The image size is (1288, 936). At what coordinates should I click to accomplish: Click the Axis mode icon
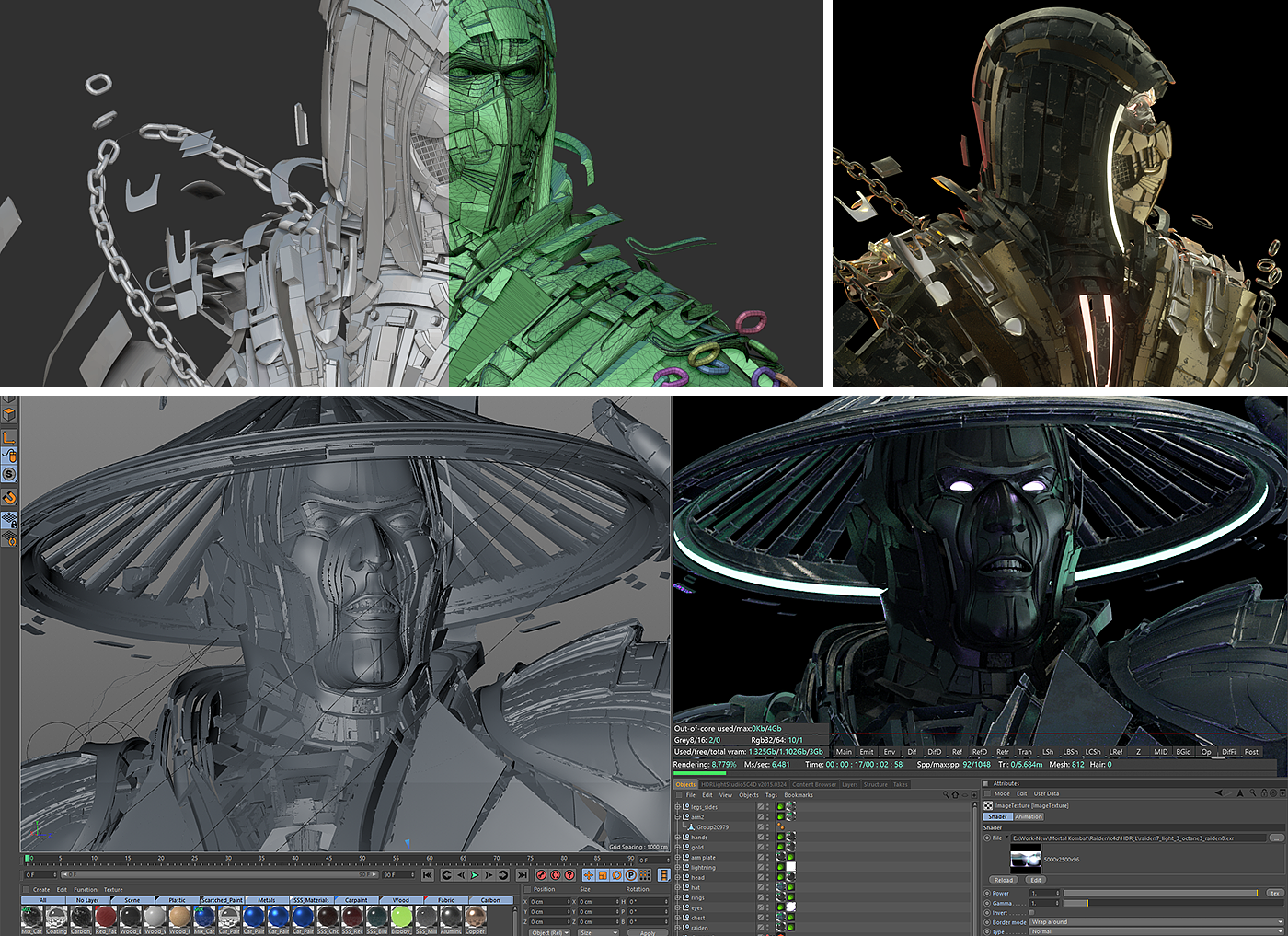pyautogui.click(x=9, y=437)
